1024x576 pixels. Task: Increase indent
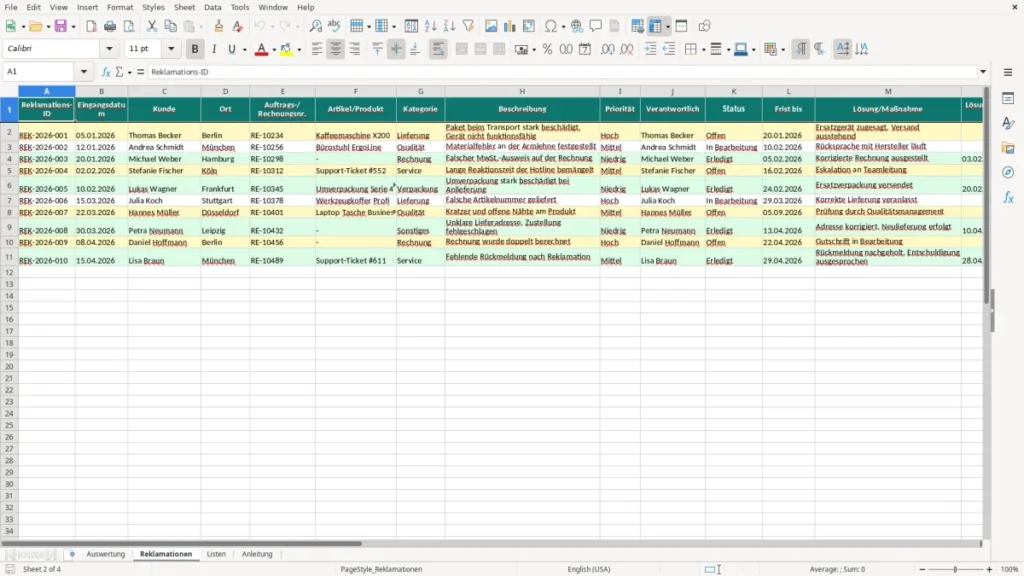(650, 49)
